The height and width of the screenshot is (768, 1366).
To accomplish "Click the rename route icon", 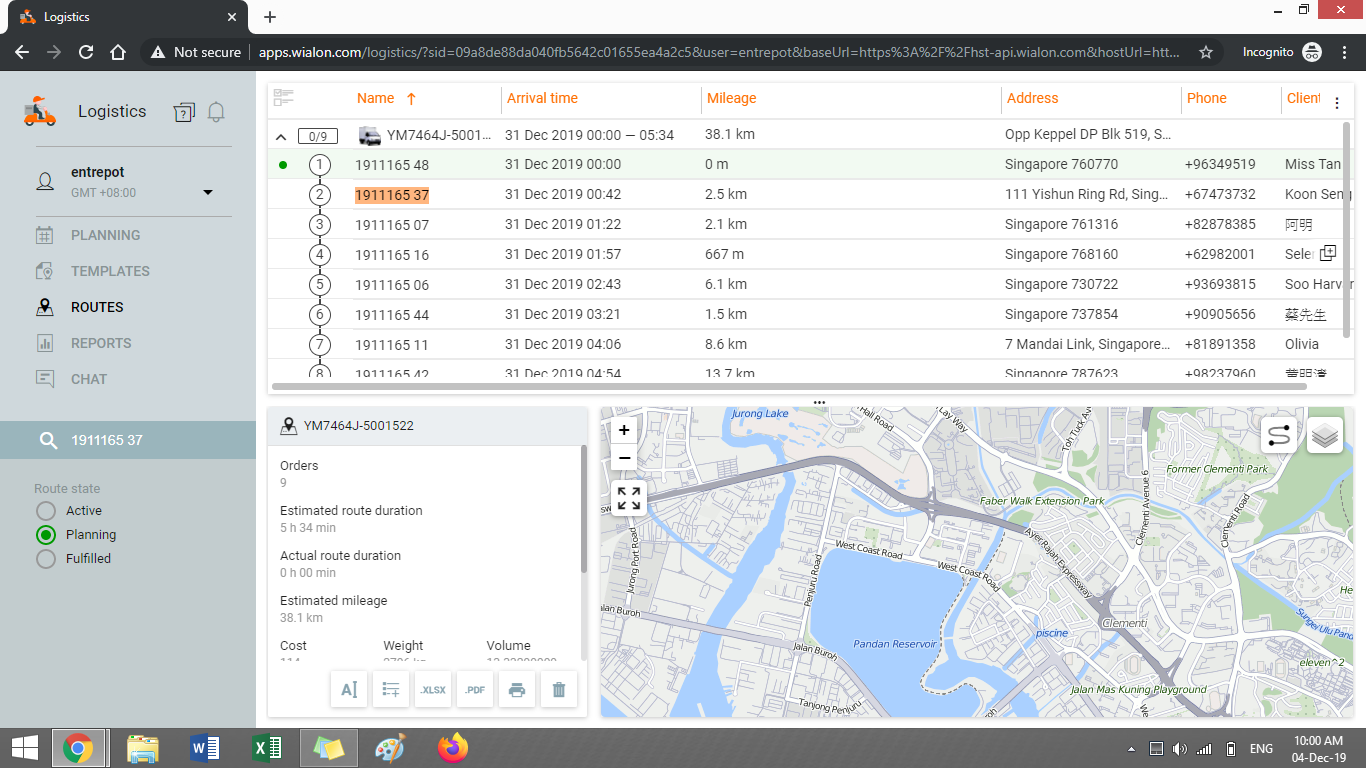I will [349, 690].
